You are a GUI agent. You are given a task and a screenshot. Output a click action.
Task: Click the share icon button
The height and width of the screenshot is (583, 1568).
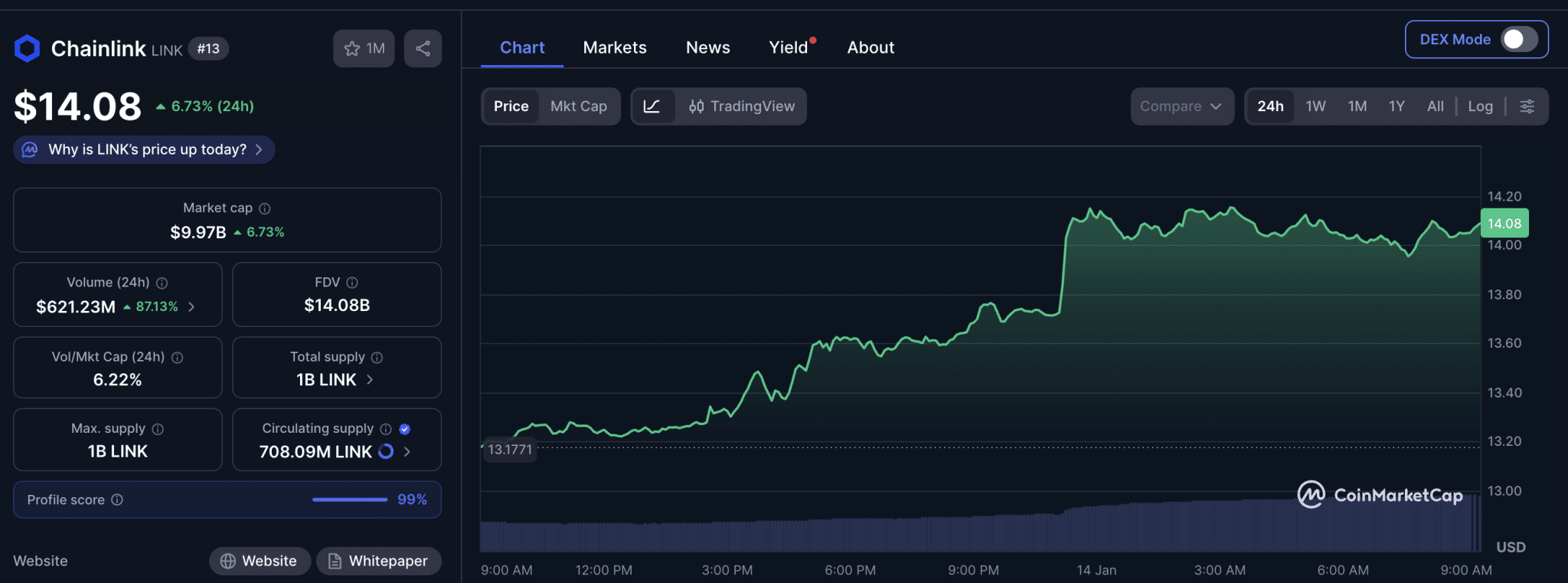click(423, 49)
